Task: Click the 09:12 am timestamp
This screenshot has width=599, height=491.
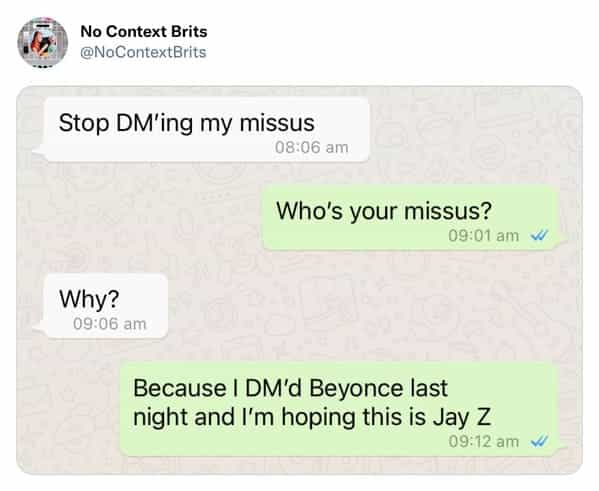Action: 483,441
